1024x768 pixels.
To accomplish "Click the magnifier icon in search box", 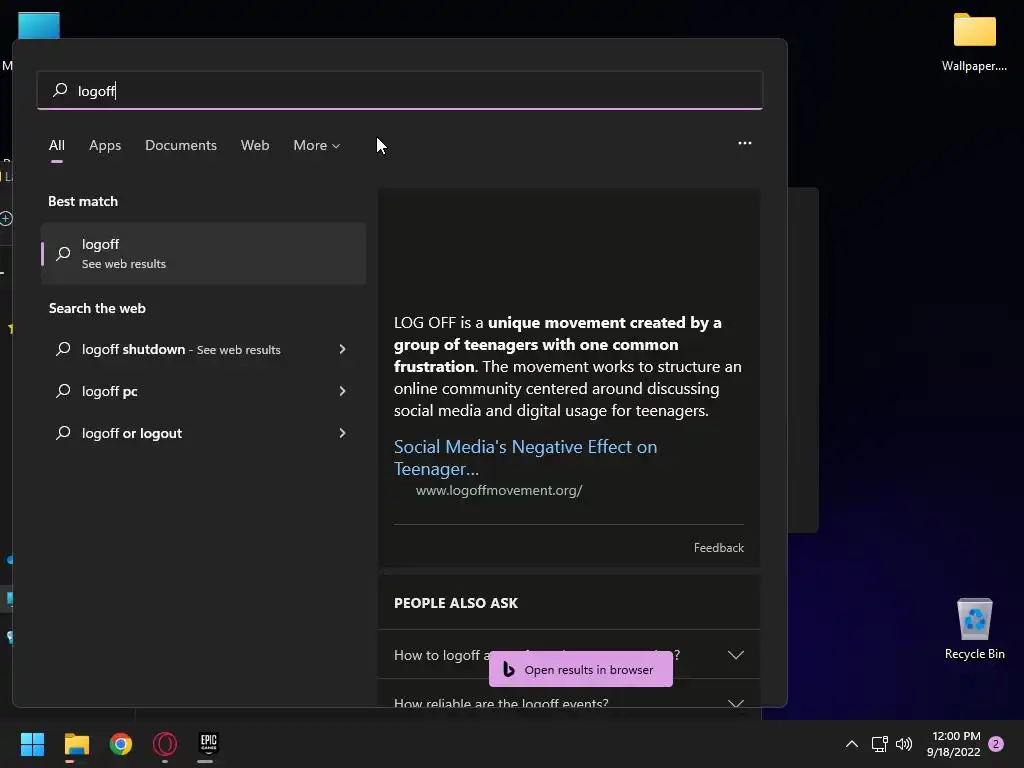I will [60, 89].
